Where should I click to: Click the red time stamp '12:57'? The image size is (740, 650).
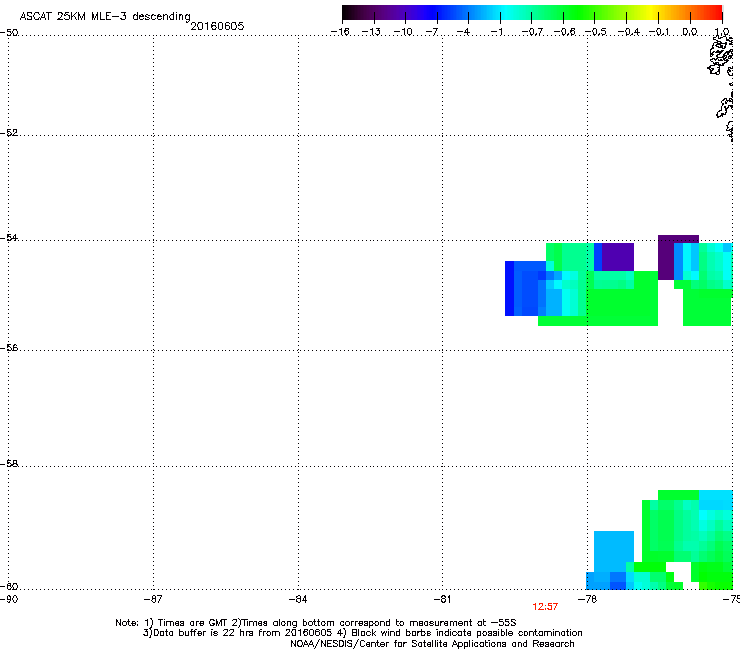pyautogui.click(x=545, y=607)
